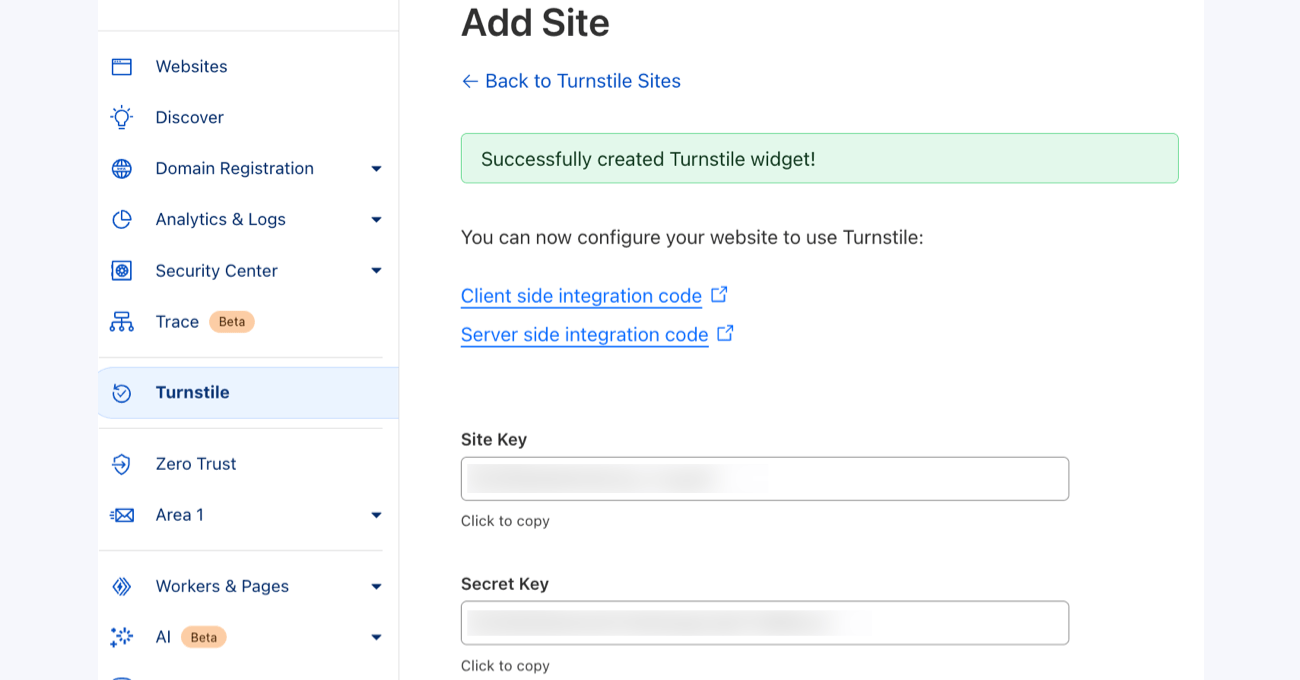Click external link icon beside Client side integration
Image resolution: width=1300 pixels, height=680 pixels.
click(719, 295)
